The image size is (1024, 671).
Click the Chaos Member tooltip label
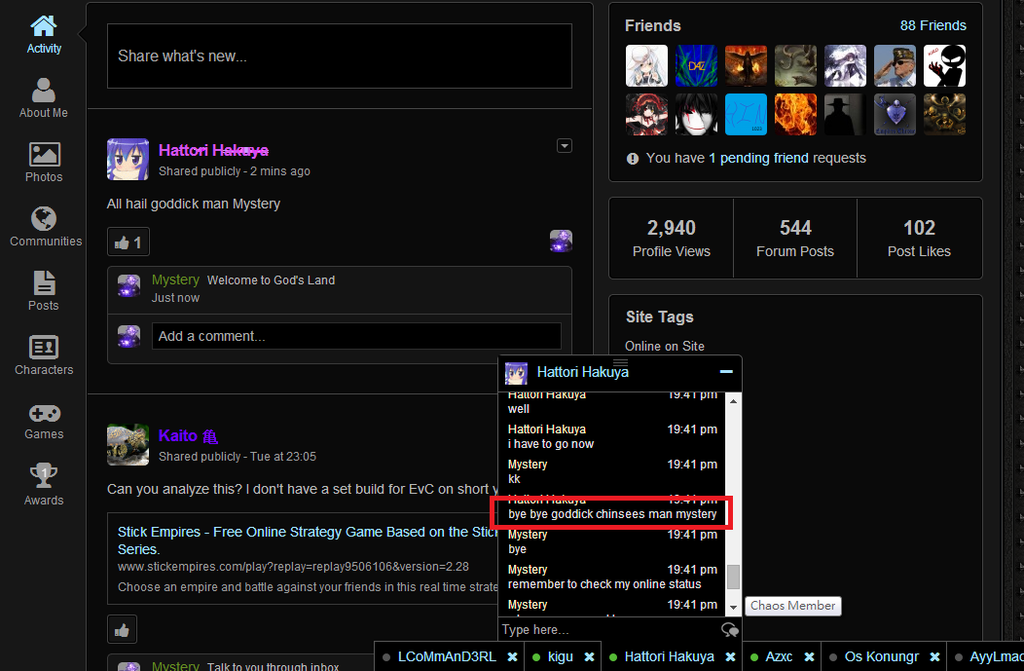(x=793, y=606)
